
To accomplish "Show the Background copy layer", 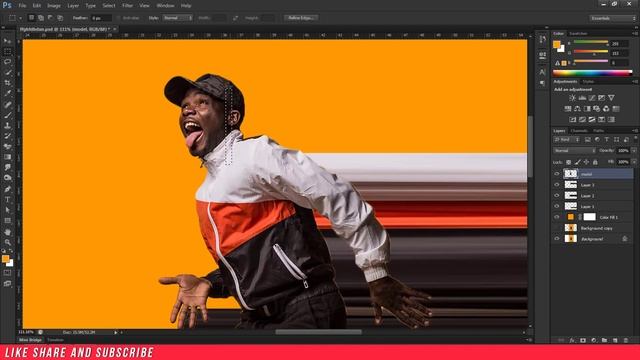I will 557,228.
